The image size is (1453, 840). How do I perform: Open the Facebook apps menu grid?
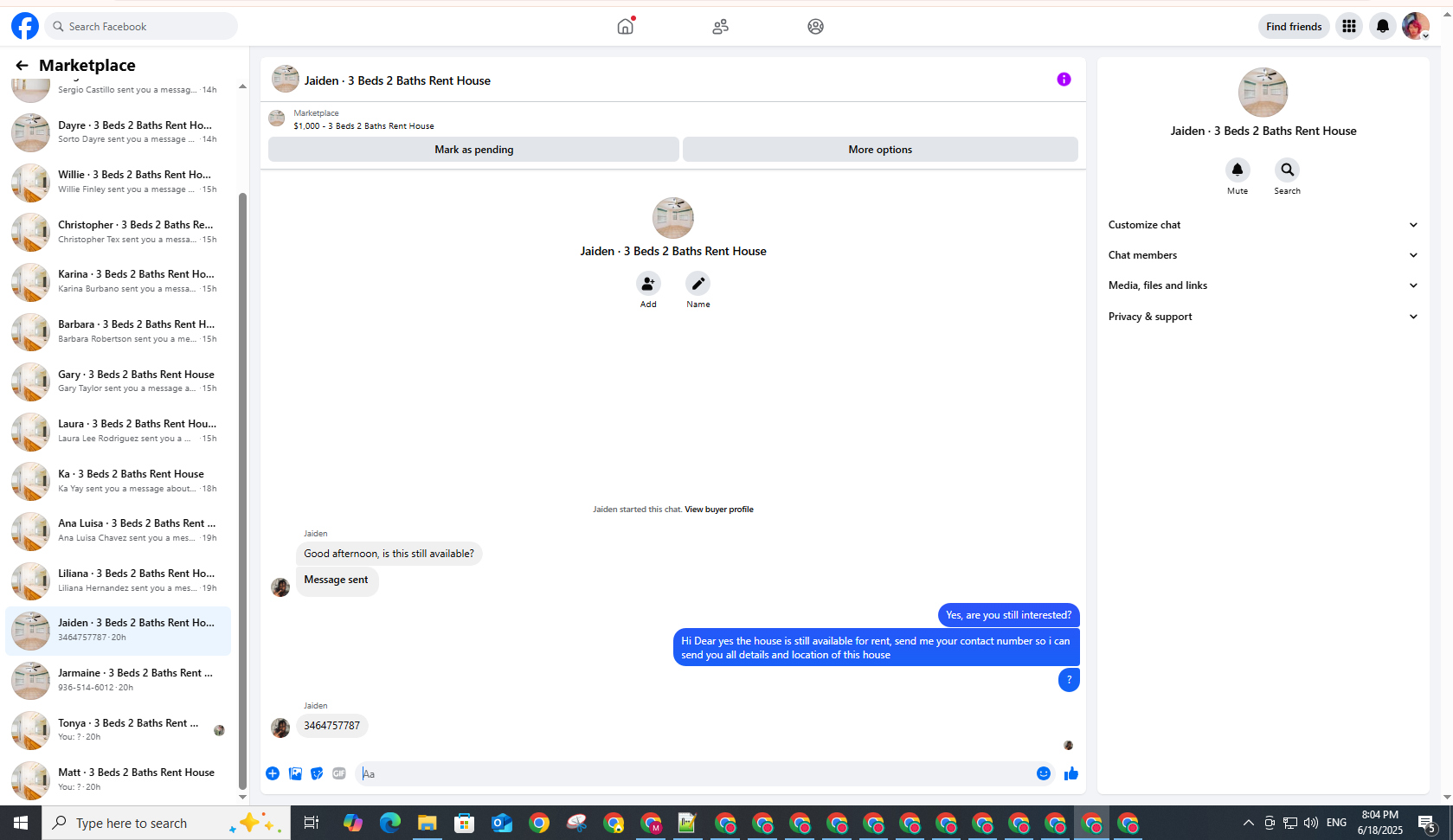[x=1348, y=26]
